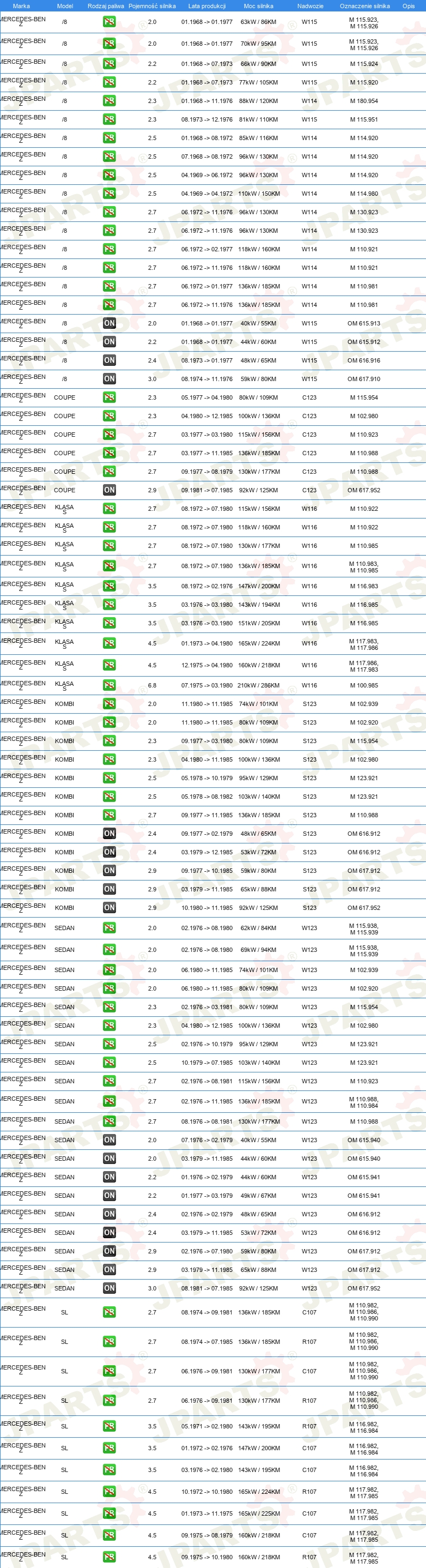Image resolution: width=426 pixels, height=1568 pixels.
Task: Click diesel ON icon in KOMBI 92kW / 125KM row
Action: point(109,908)
